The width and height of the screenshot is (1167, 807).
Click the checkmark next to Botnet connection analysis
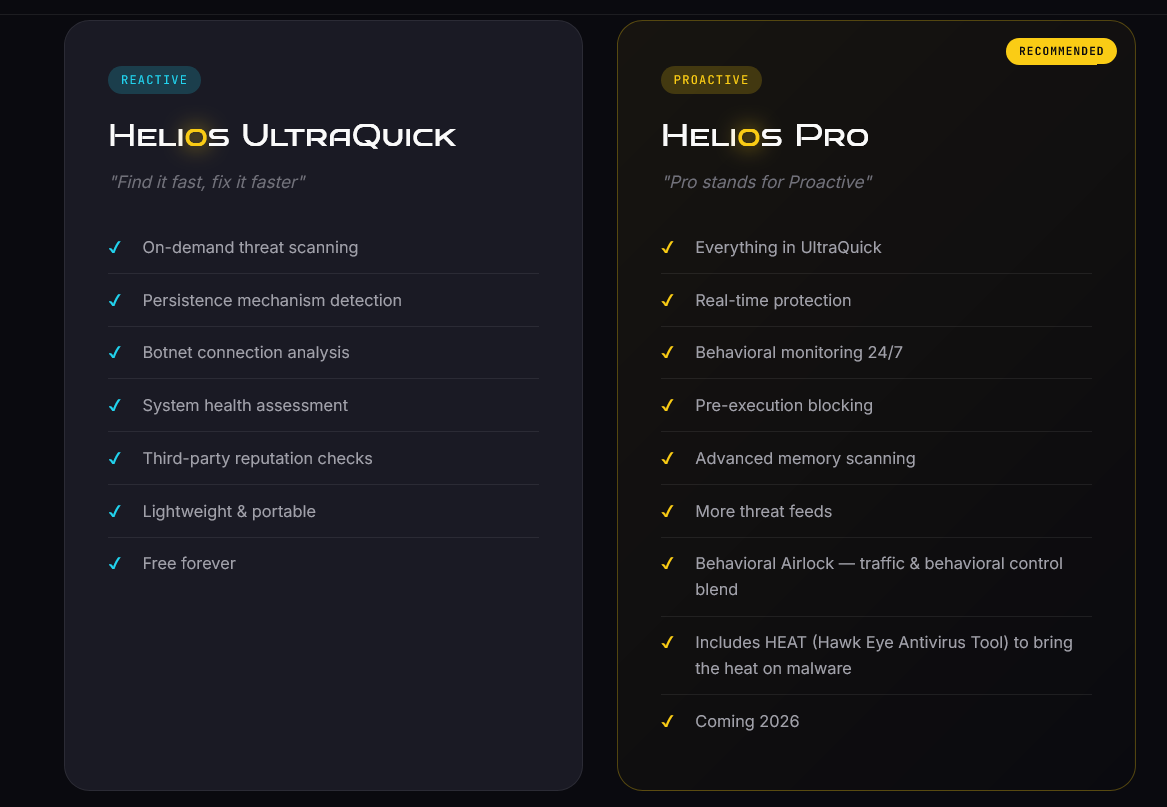coord(115,352)
